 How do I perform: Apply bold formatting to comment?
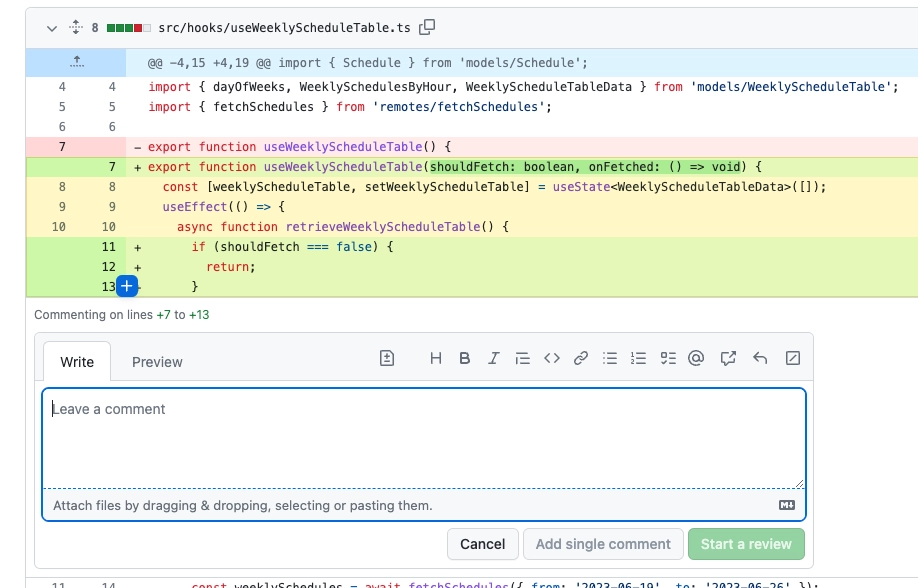465,359
